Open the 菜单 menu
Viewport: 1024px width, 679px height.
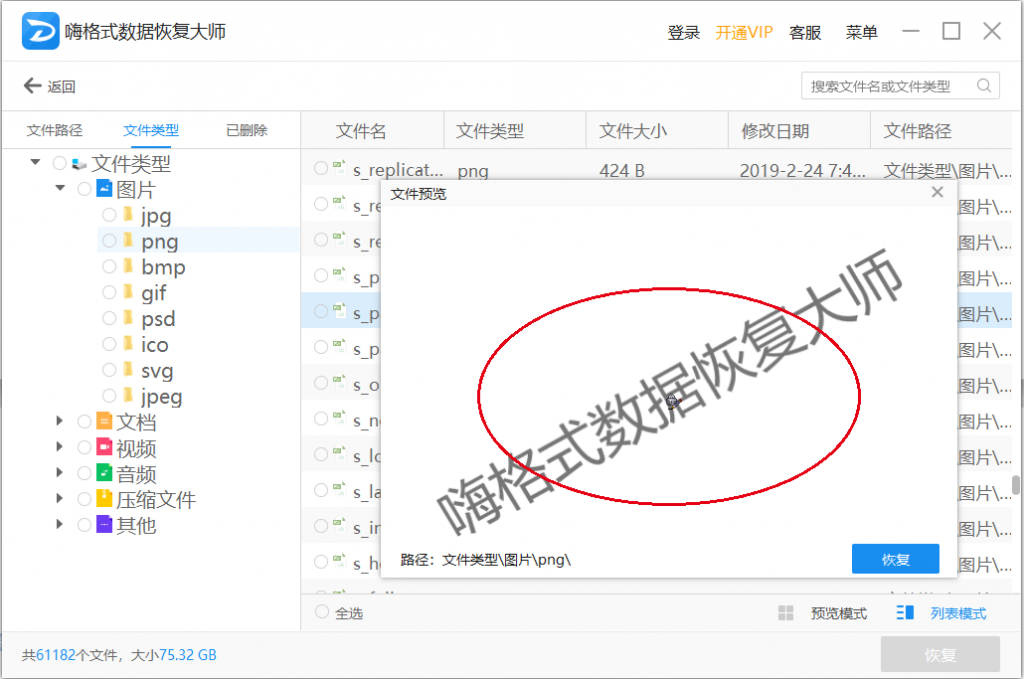pyautogui.click(x=861, y=32)
